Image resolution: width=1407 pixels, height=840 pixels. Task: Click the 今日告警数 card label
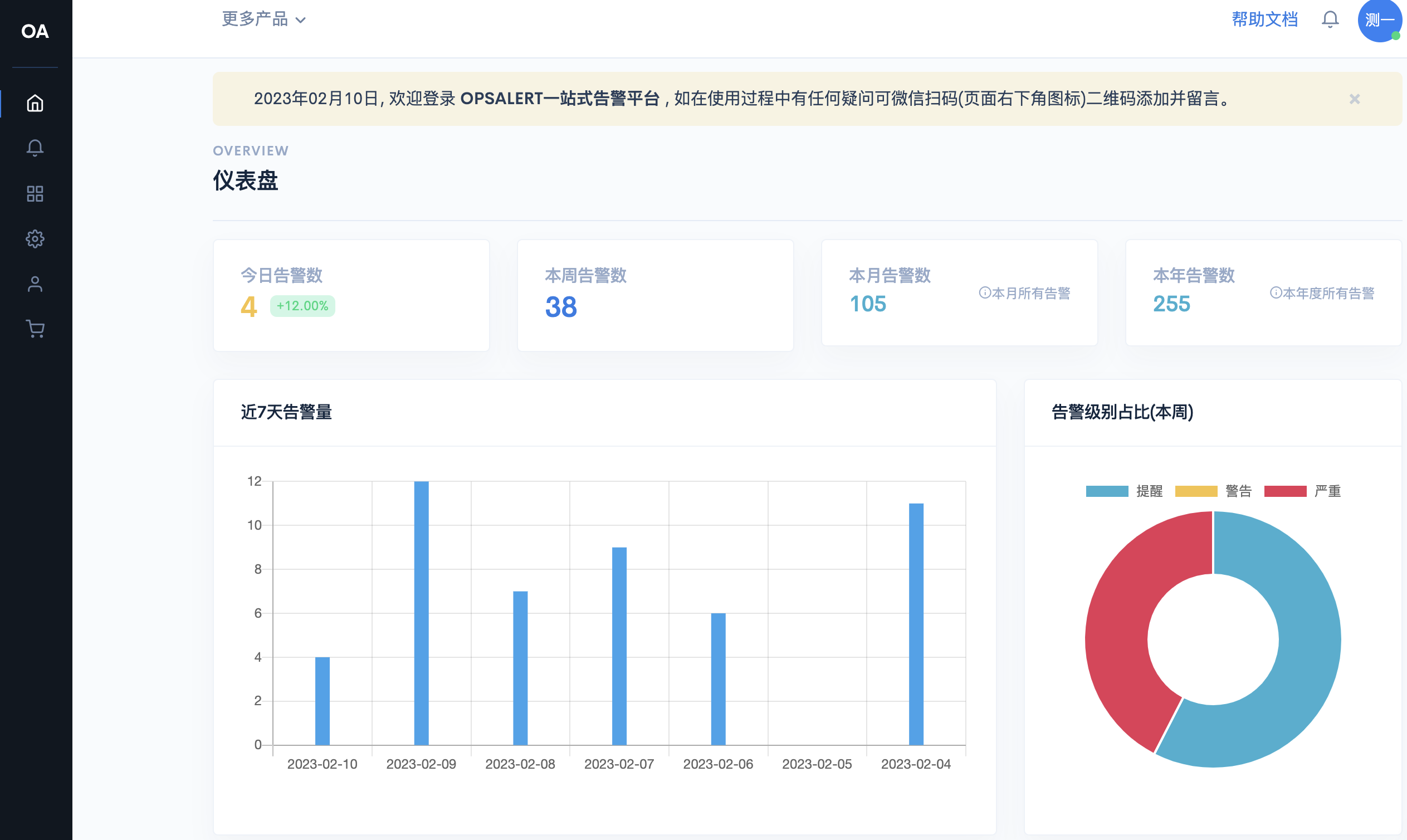click(x=281, y=275)
